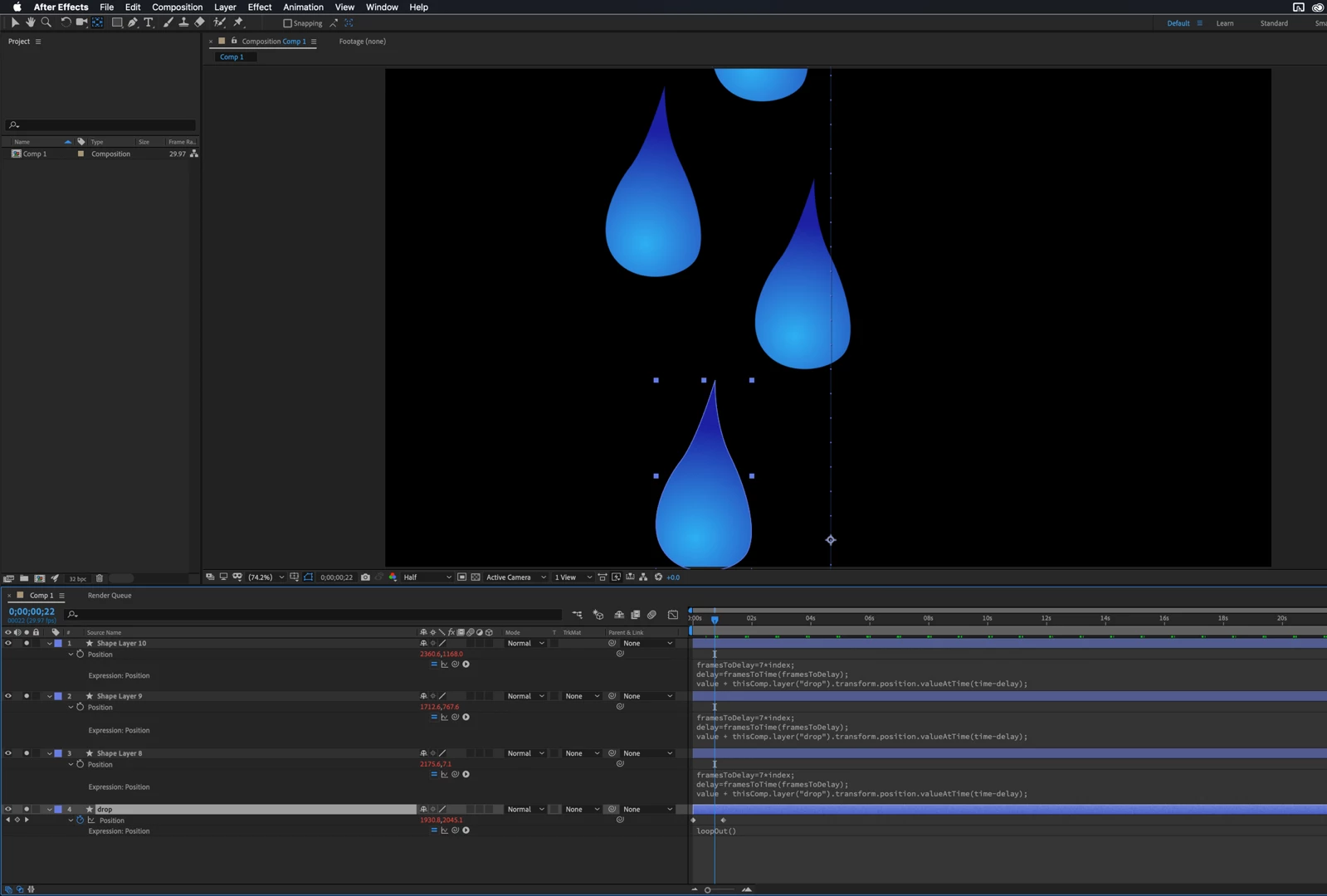Select the Pen tool in toolbar
1327x896 pixels.
[x=133, y=22]
